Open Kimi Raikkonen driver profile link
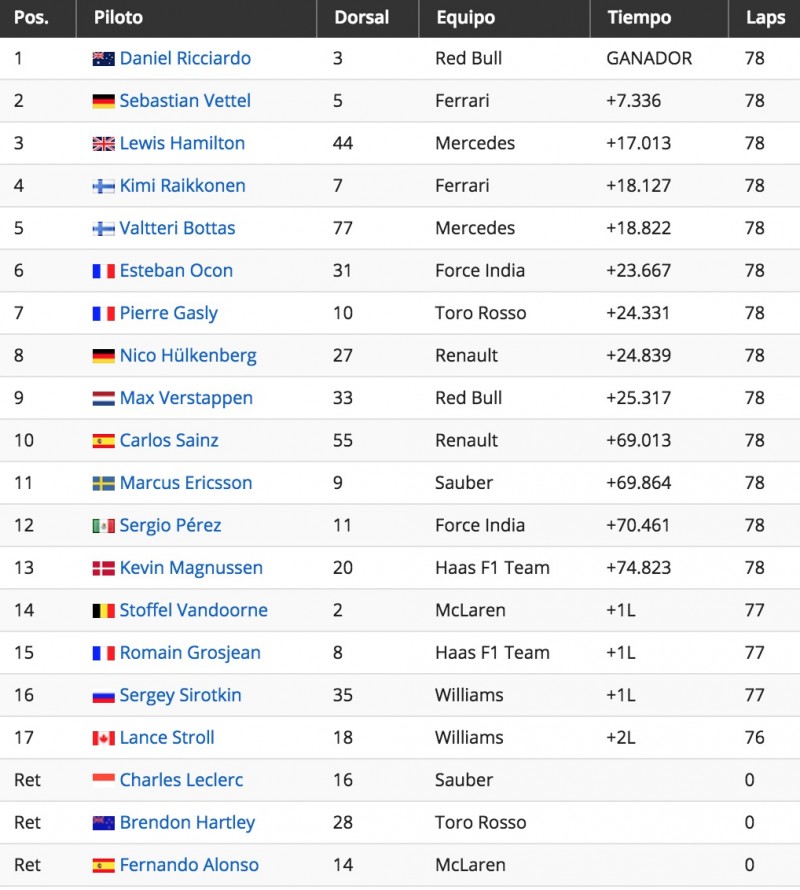800x890 pixels. point(182,186)
